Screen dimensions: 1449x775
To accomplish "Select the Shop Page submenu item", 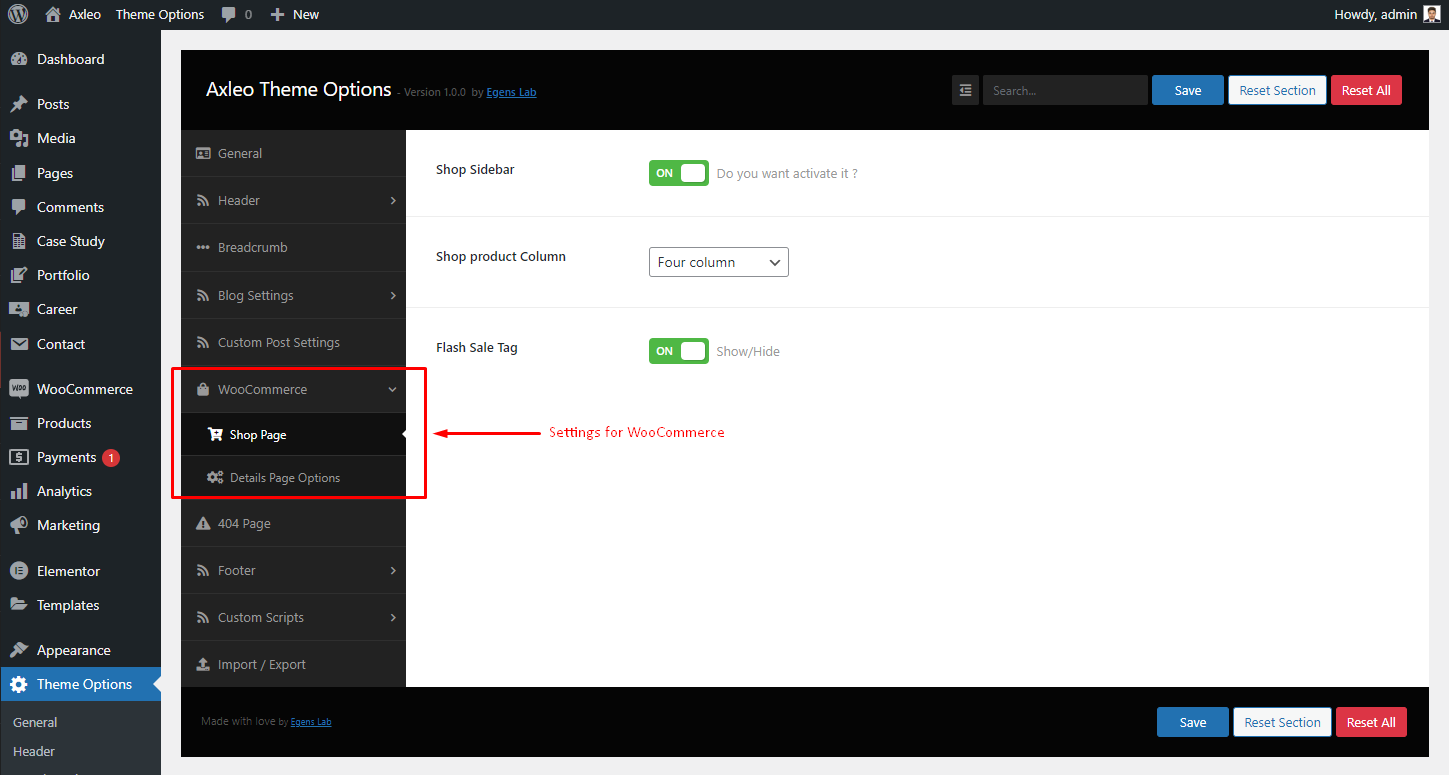I will 293,435.
